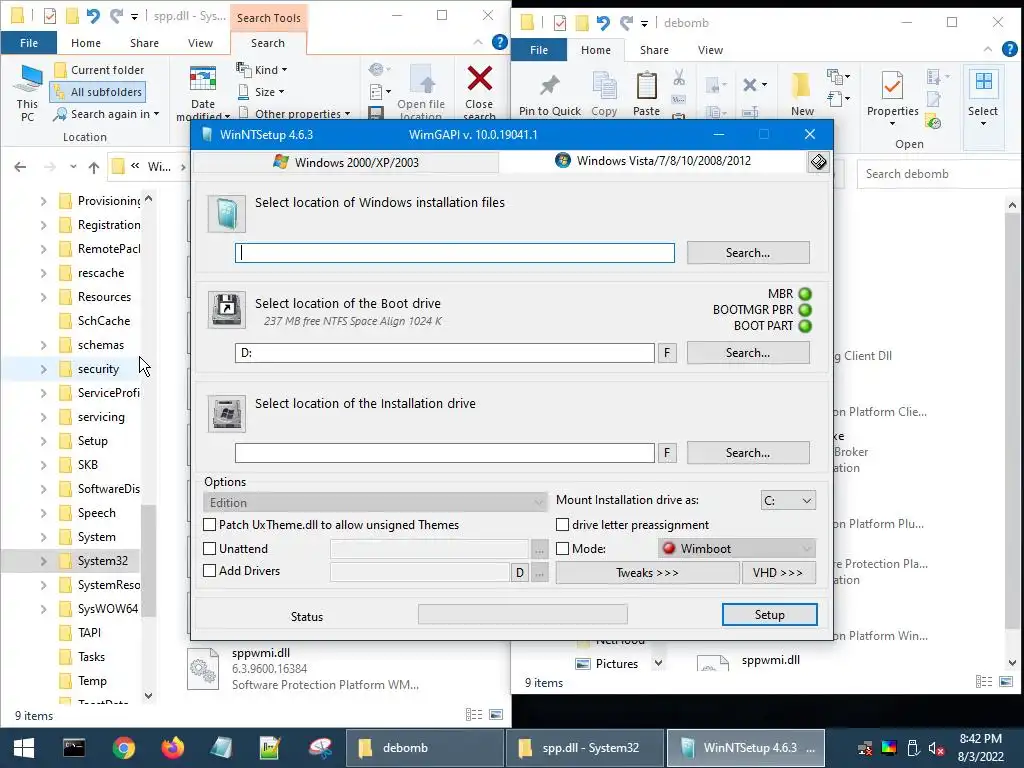Open Home tab in spp.dll Explorer window
The height and width of the screenshot is (768, 1024).
pyautogui.click(x=86, y=42)
